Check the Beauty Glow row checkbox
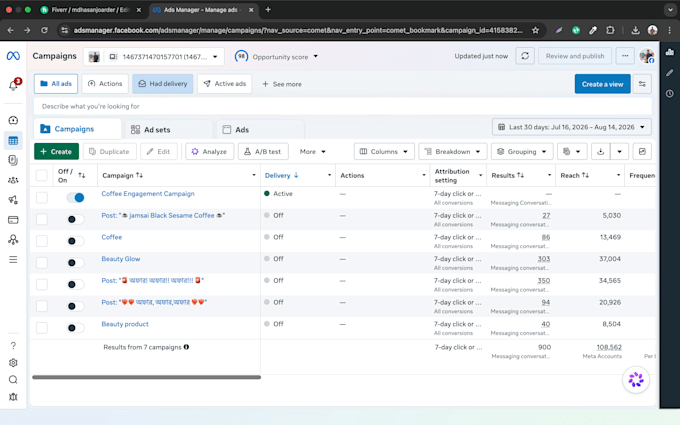Image resolution: width=680 pixels, height=425 pixels. (42, 263)
